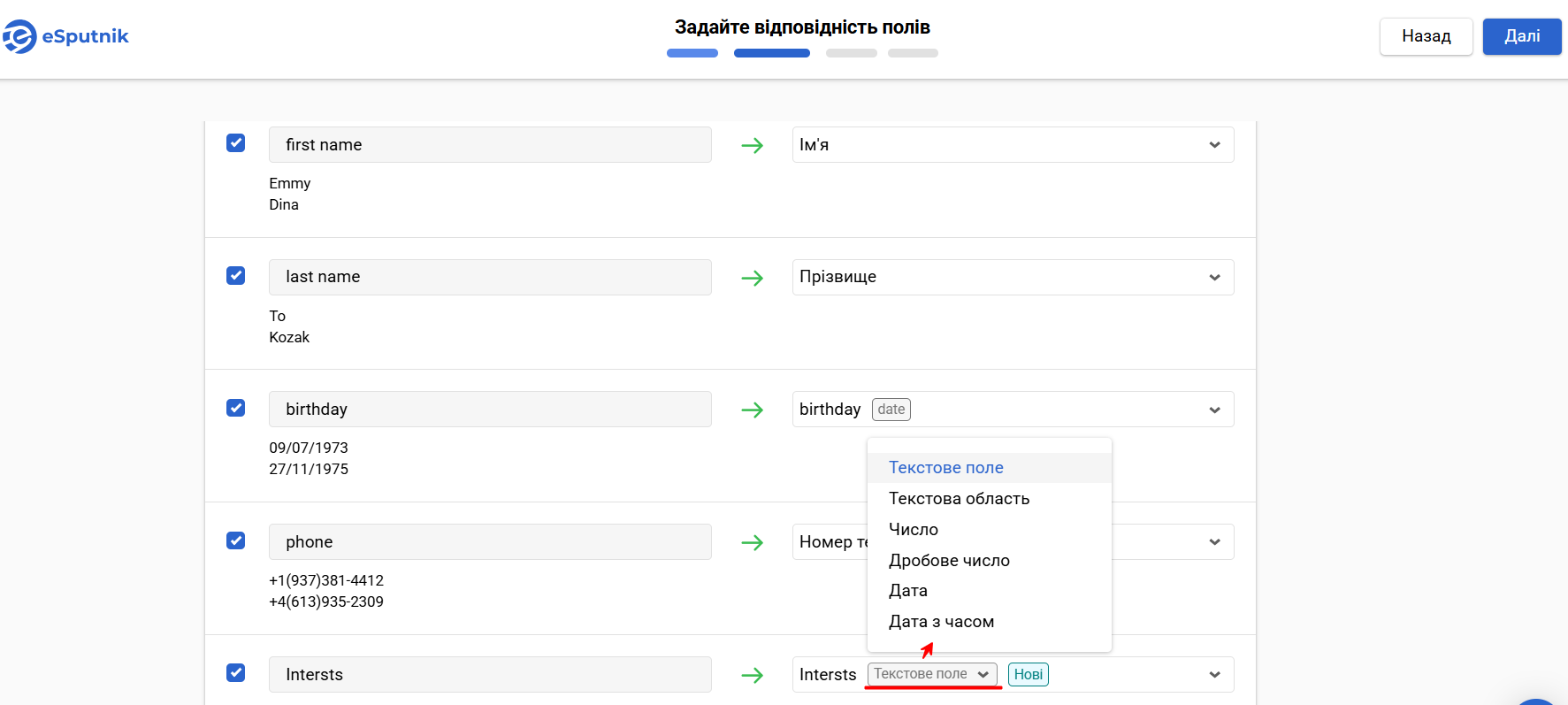
Task: Click the eSputnik logo
Action: [65, 36]
